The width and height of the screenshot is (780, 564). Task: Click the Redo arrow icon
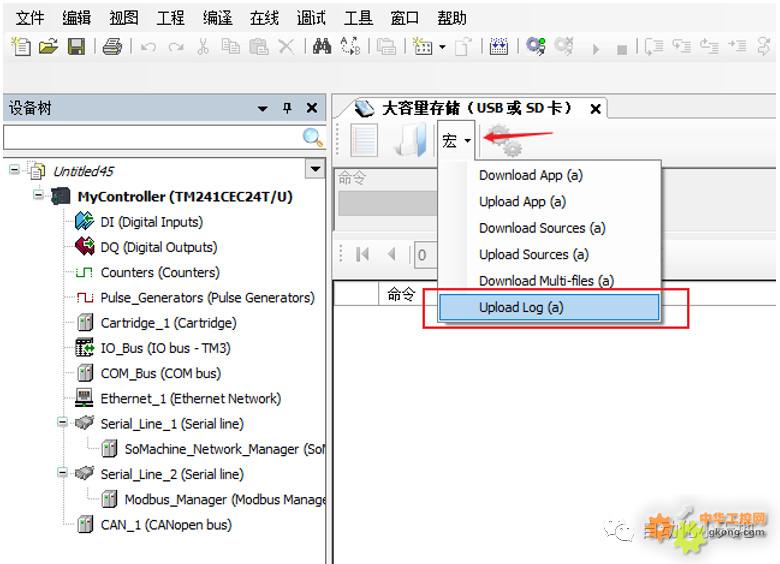(x=176, y=47)
